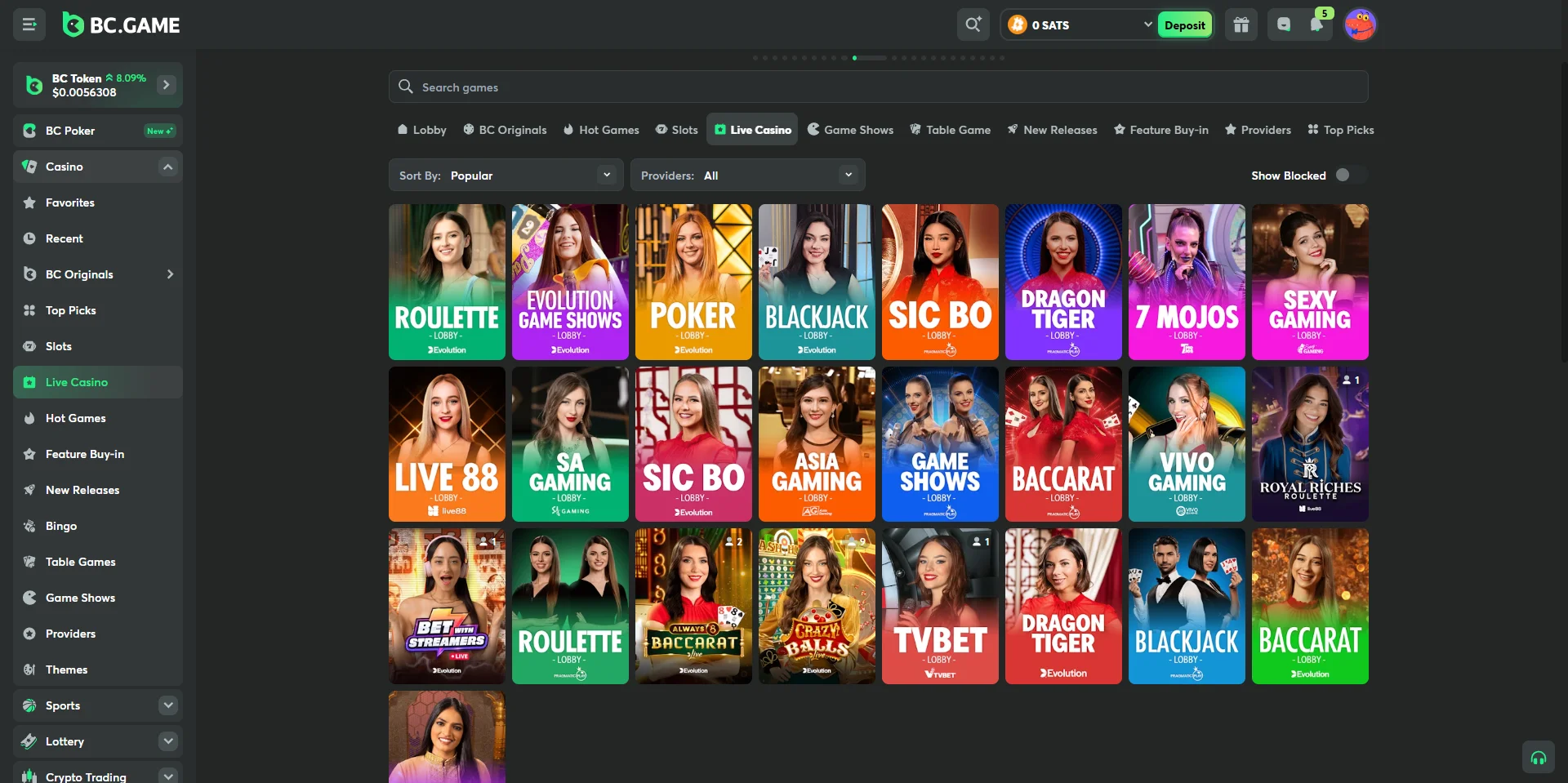Image resolution: width=1568 pixels, height=783 pixels.
Task: Open Recent games in the sidebar
Action: (x=98, y=238)
